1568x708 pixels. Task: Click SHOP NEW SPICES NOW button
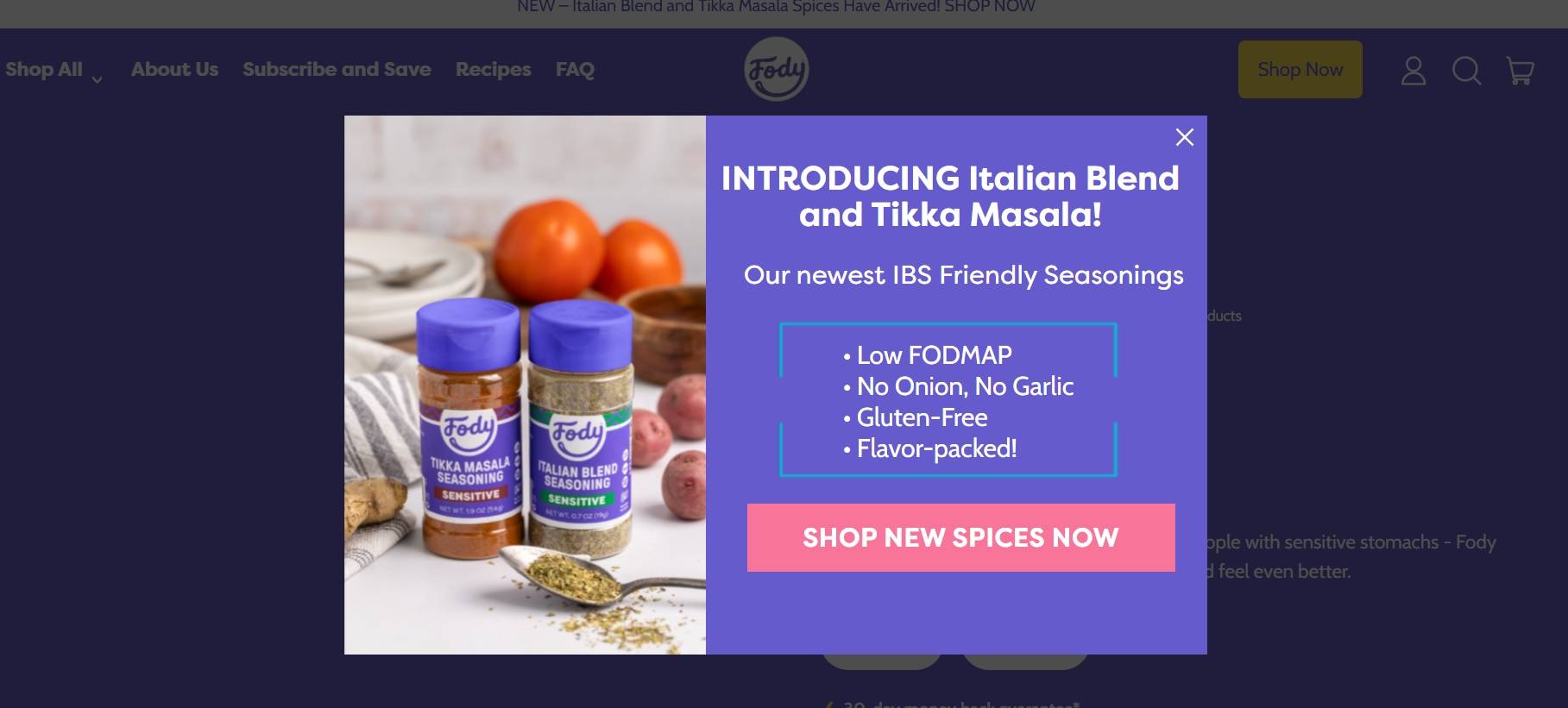(x=960, y=537)
